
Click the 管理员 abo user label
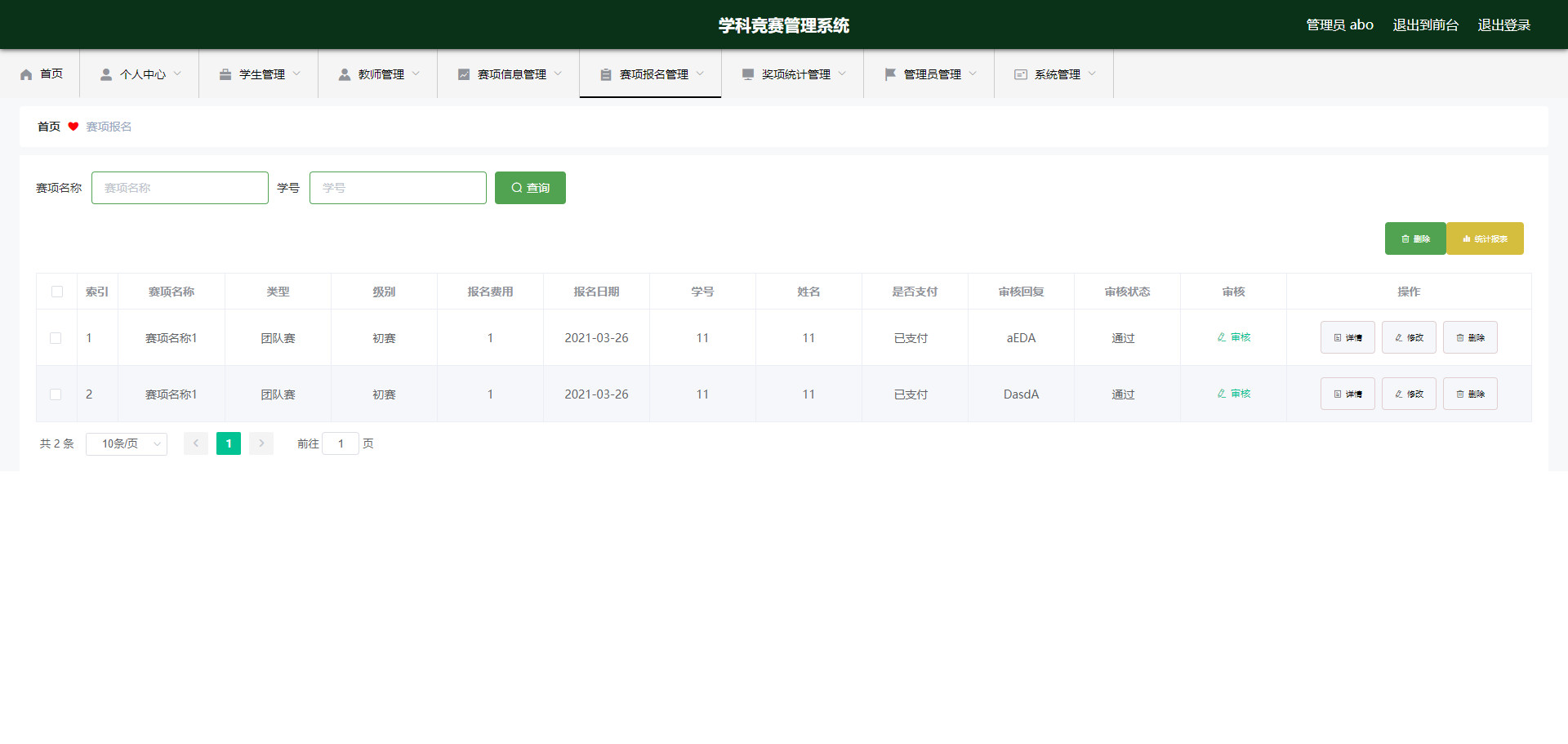coord(1339,25)
